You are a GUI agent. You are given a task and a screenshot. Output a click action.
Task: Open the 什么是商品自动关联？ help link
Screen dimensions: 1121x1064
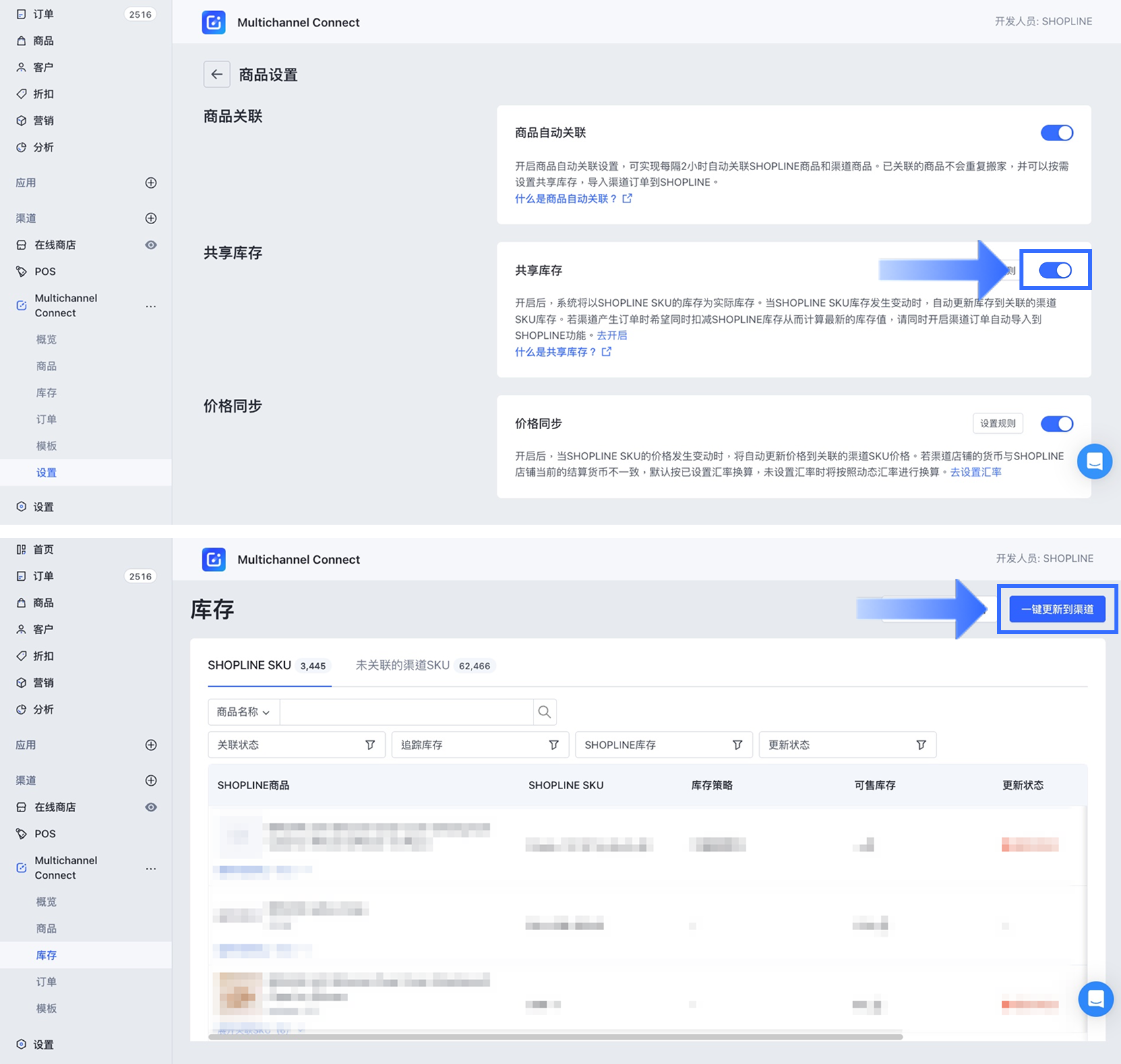coord(573,198)
